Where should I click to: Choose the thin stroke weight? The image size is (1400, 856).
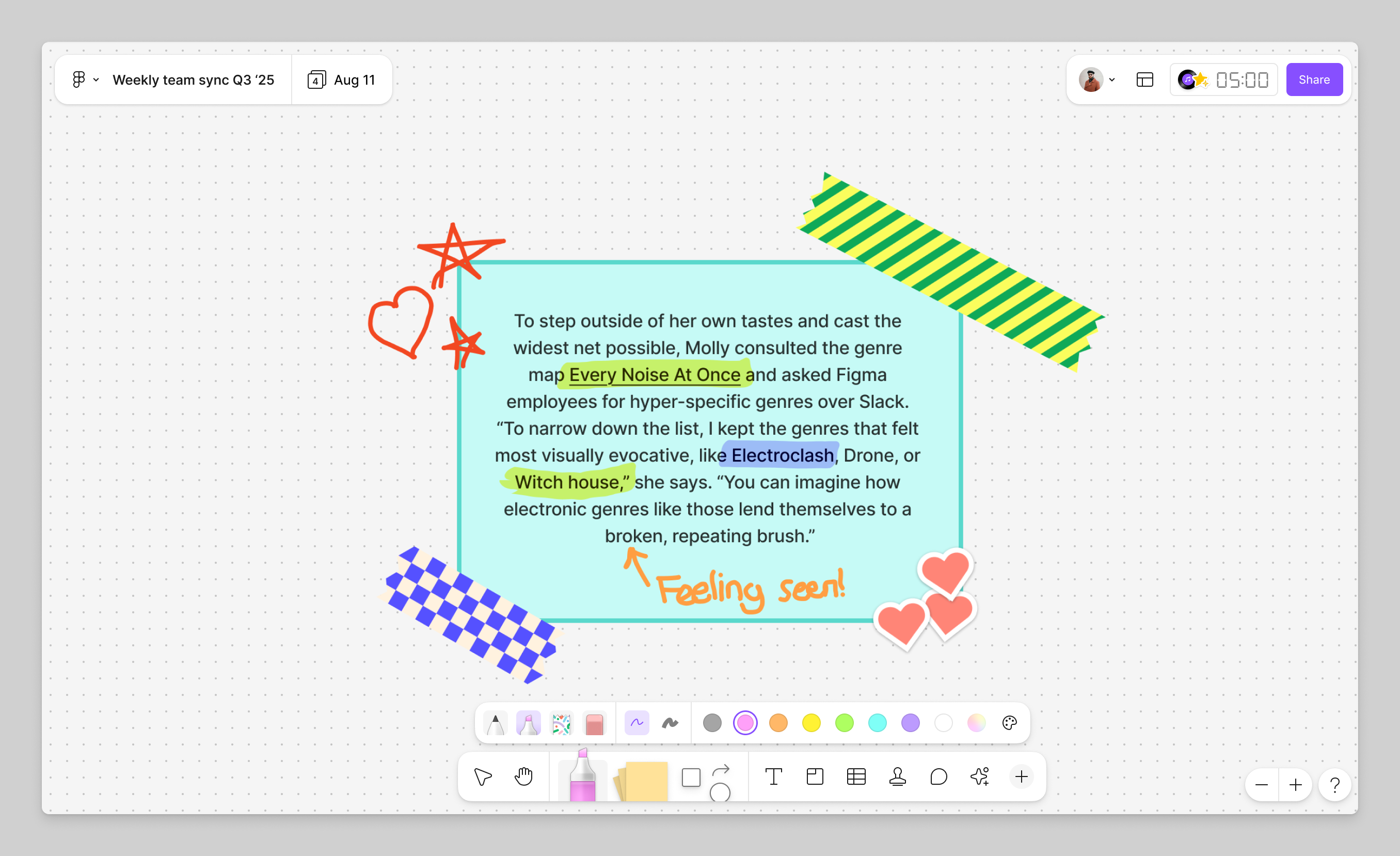coord(637,722)
